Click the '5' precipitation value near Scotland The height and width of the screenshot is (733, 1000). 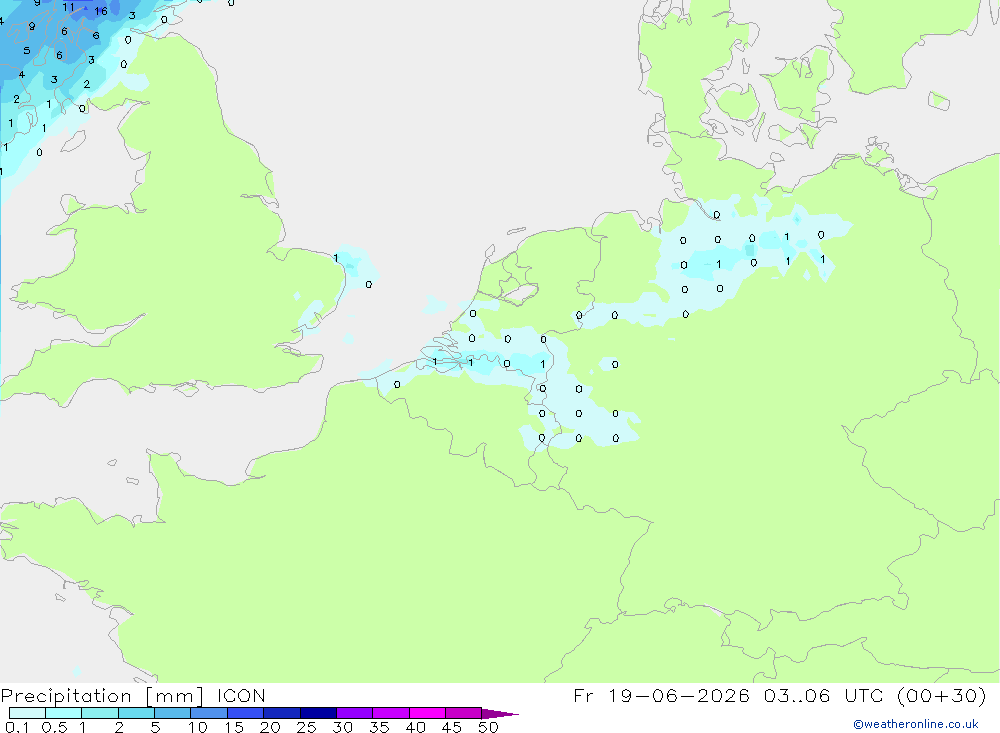[x=27, y=50]
